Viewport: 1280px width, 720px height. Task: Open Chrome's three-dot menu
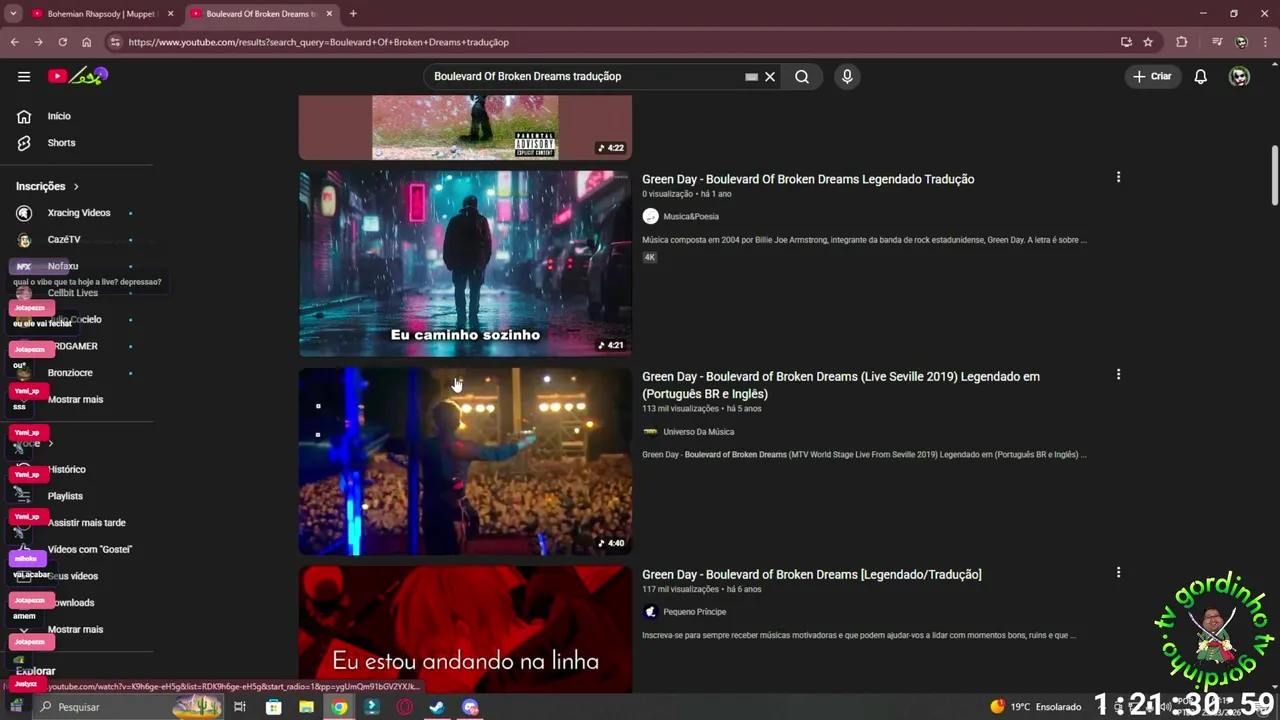(1265, 42)
